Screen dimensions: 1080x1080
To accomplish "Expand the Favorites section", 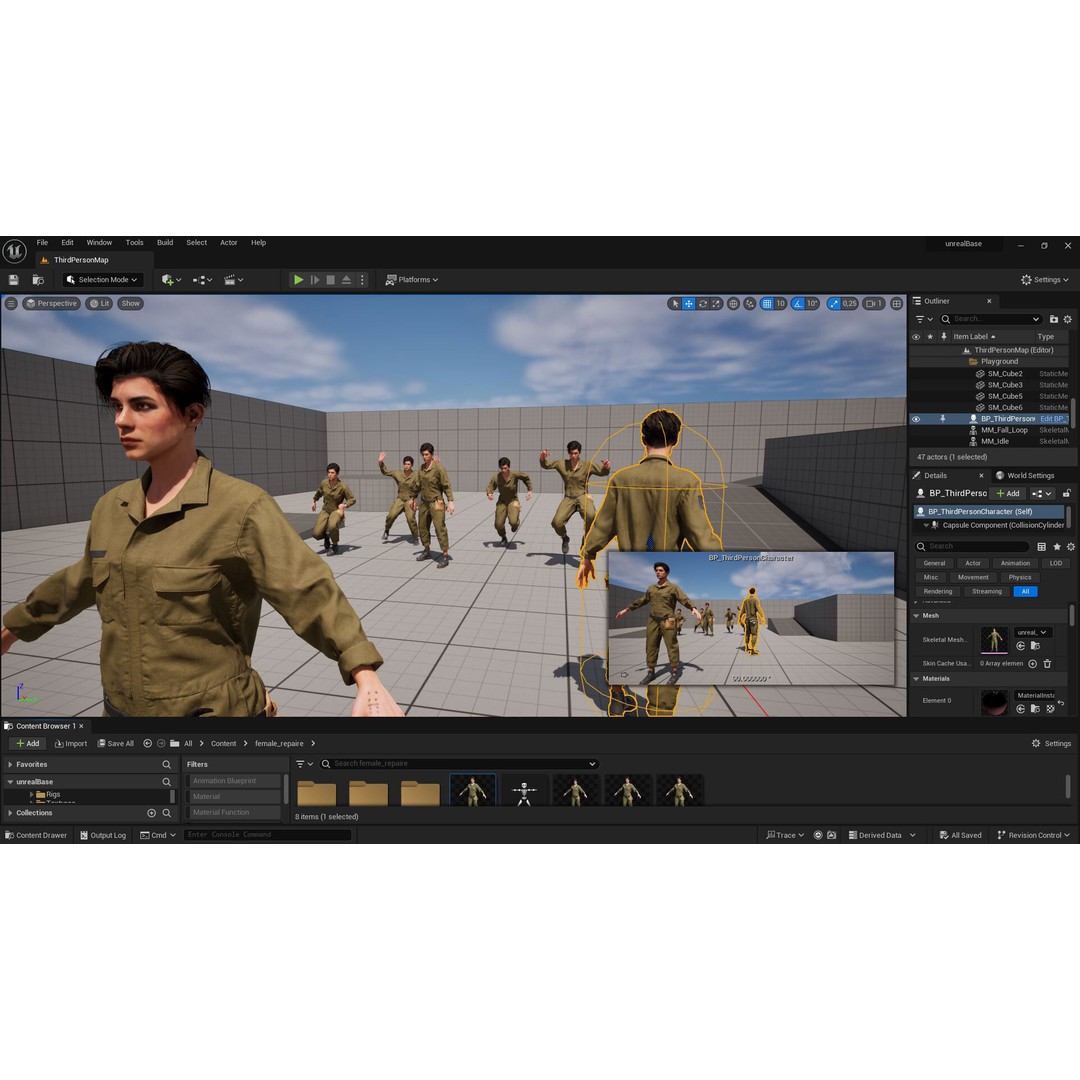I will tap(10, 765).
